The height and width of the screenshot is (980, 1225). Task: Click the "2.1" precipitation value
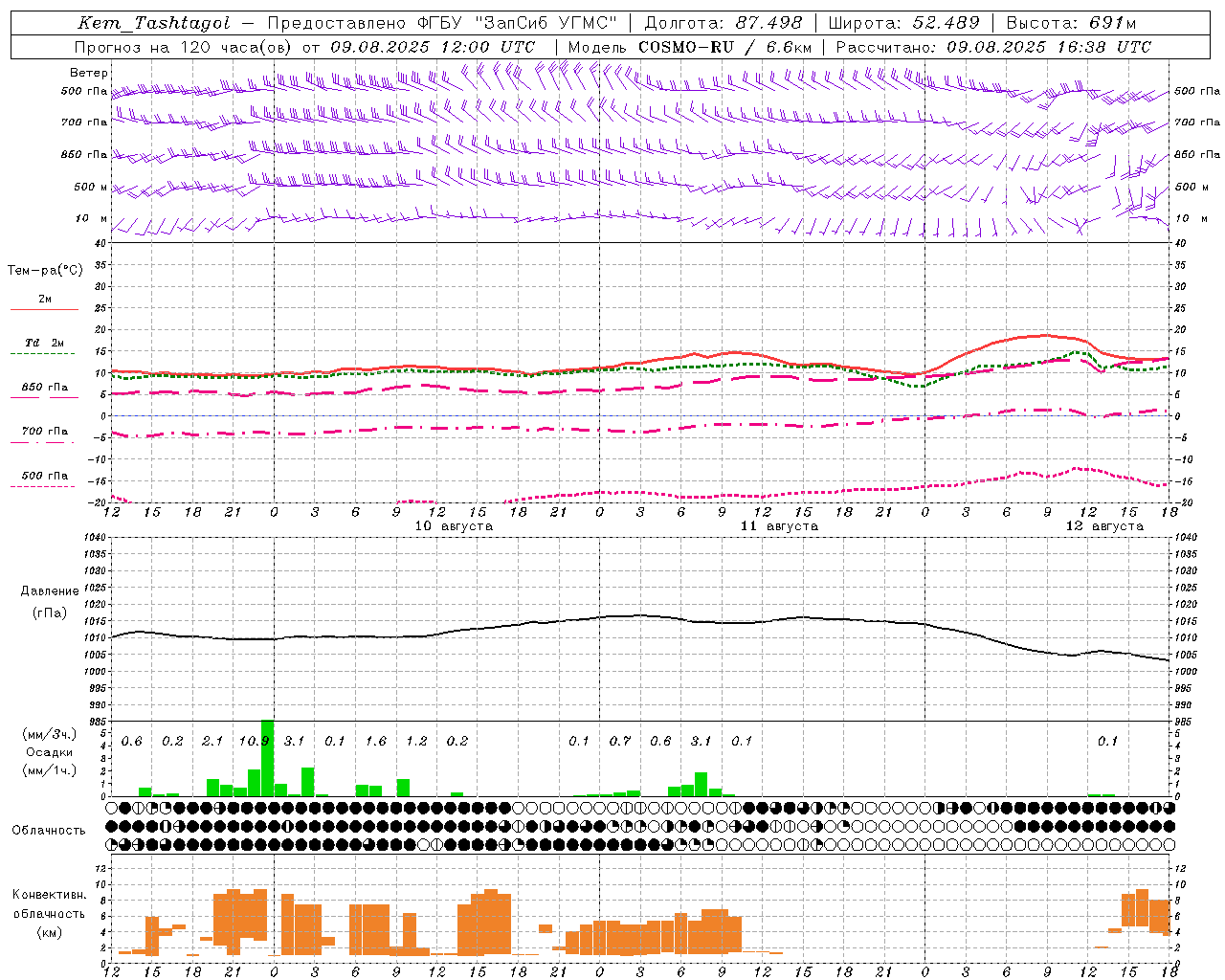(212, 742)
